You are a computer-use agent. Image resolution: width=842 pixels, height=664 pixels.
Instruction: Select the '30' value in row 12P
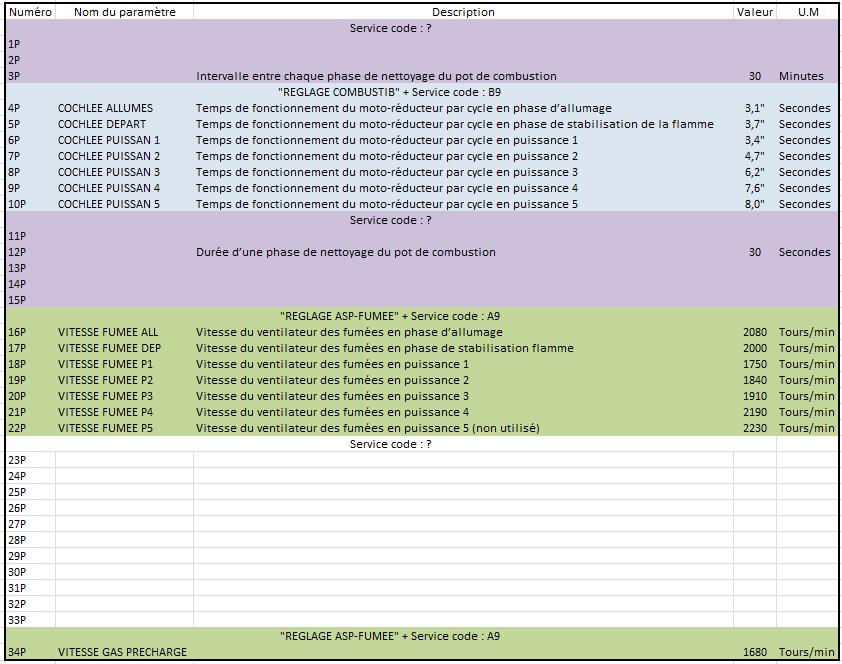(754, 252)
